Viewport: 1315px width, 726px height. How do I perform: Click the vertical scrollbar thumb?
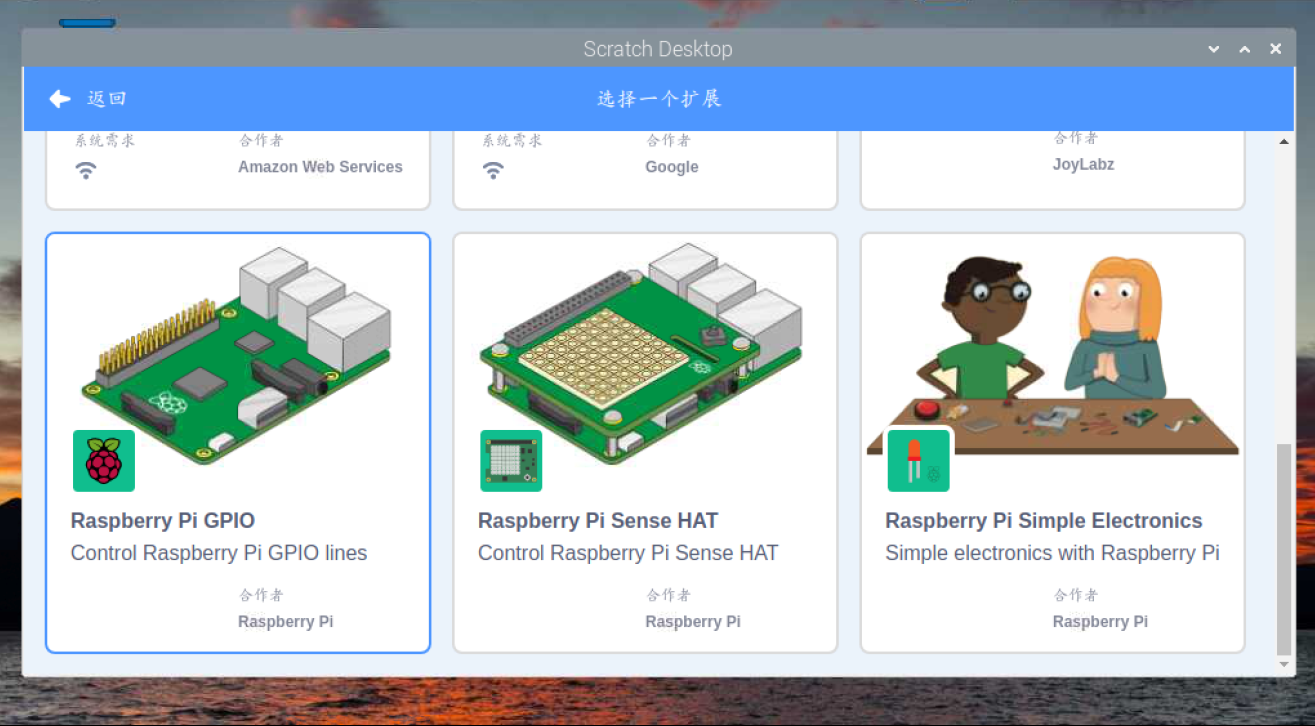(1284, 548)
